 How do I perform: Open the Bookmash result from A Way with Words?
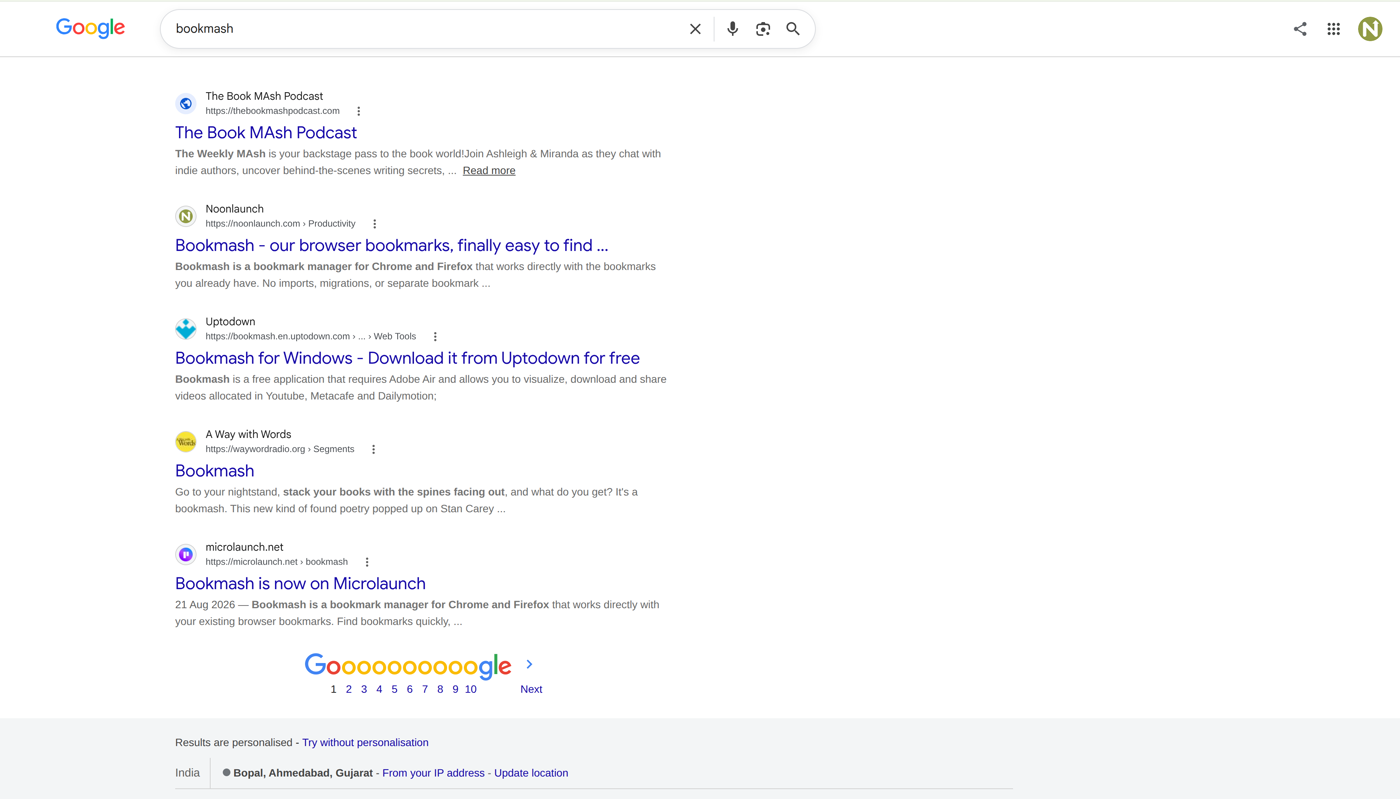pos(214,471)
